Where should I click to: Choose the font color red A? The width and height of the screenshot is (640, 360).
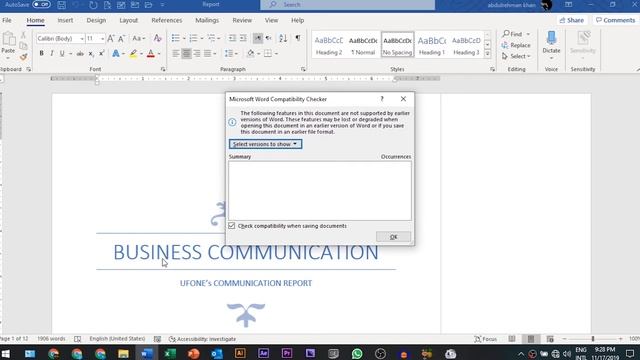click(151, 53)
